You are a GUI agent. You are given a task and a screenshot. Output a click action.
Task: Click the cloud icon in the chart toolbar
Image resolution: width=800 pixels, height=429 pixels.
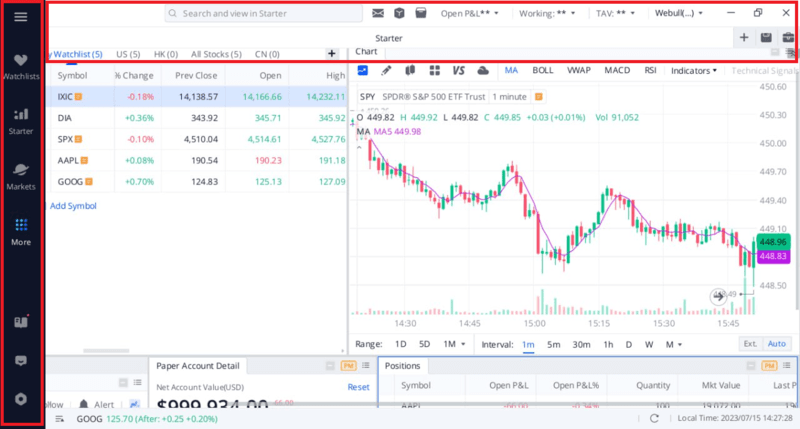[483, 70]
